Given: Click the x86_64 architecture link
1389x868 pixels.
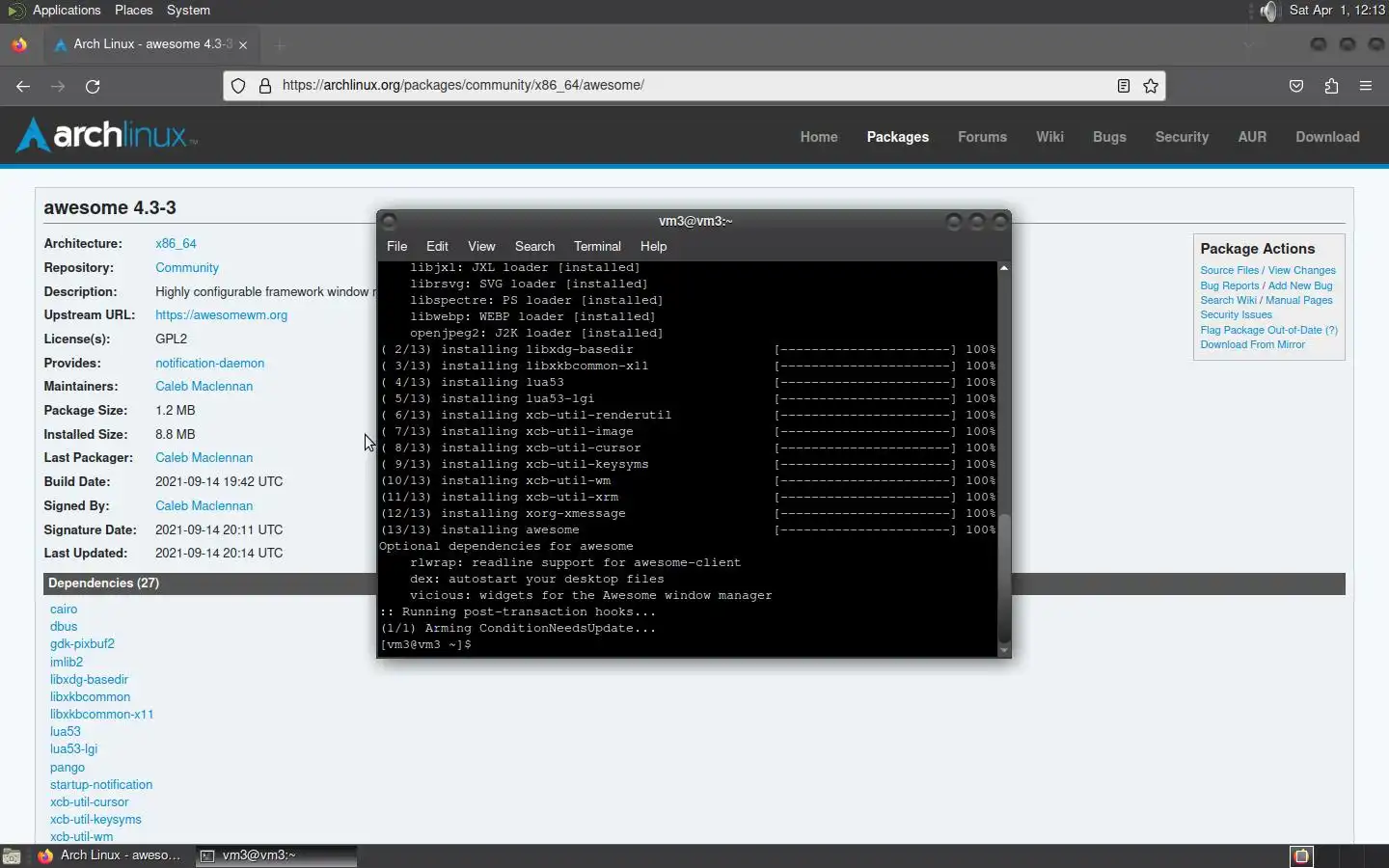Looking at the screenshot, I should (176, 244).
